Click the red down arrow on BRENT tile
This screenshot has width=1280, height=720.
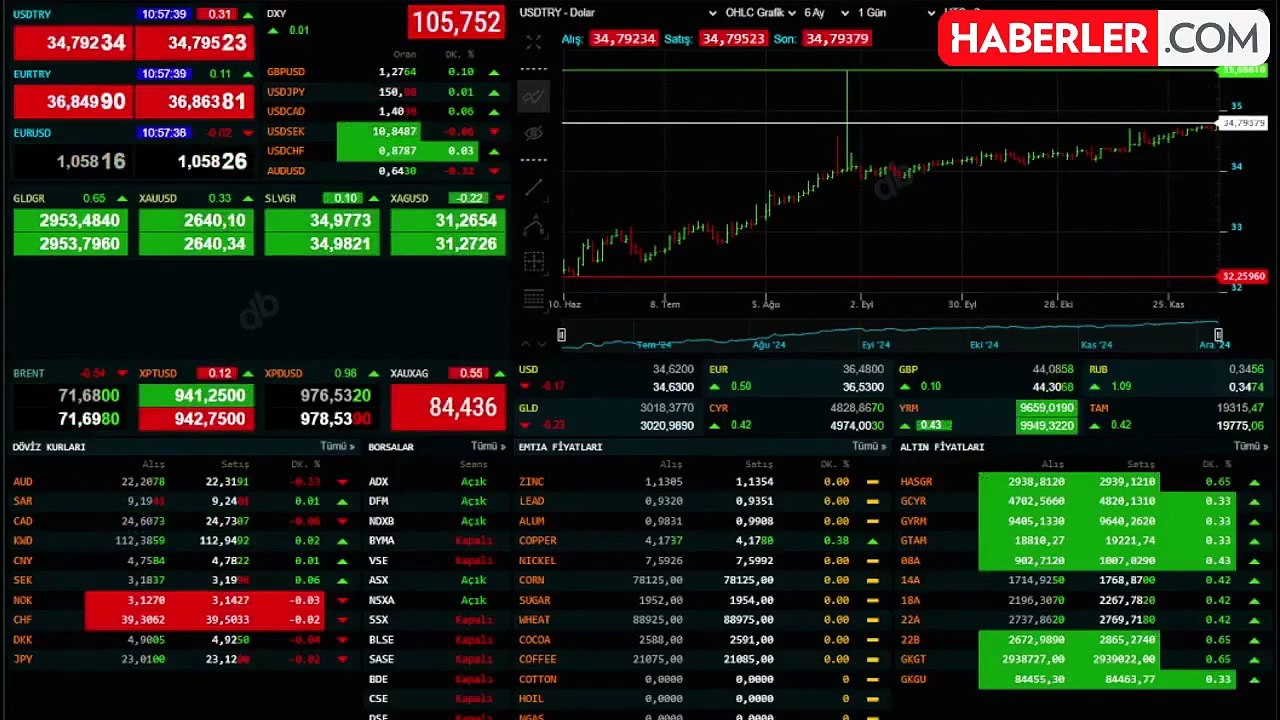tap(122, 373)
